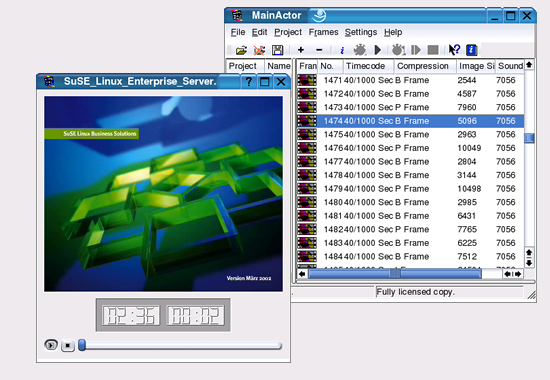This screenshot has width=550, height=380.
Task: Open the File menu
Action: click(238, 32)
